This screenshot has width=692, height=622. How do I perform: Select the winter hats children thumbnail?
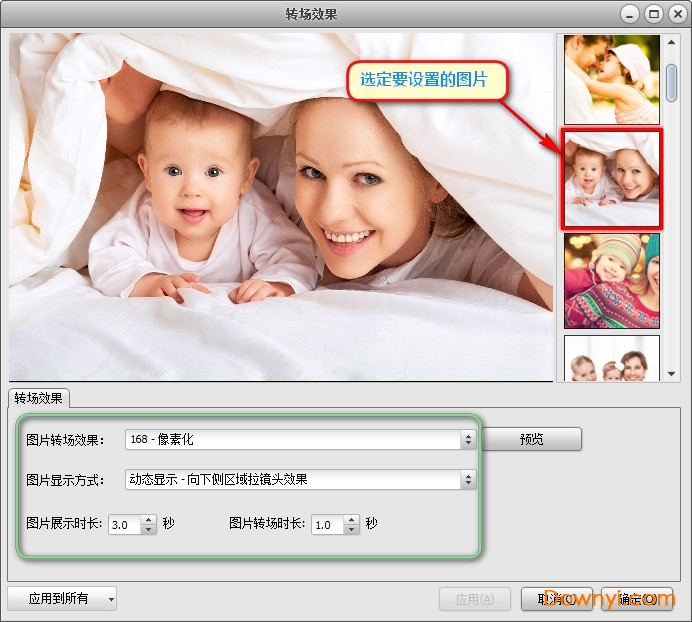coord(612,281)
